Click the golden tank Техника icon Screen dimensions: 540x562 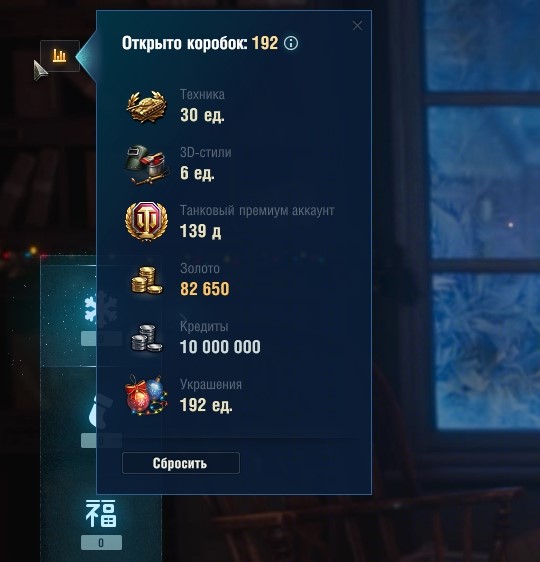coord(147,106)
